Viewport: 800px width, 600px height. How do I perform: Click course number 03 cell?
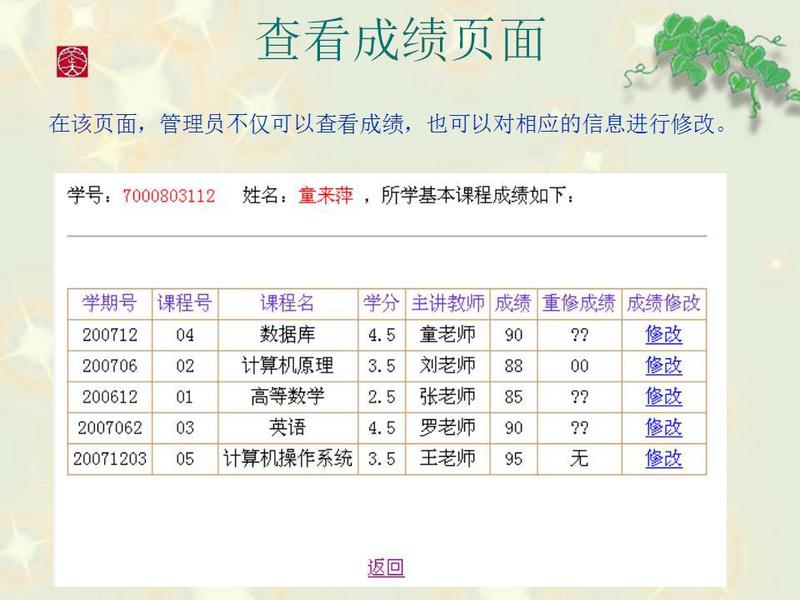[185, 428]
